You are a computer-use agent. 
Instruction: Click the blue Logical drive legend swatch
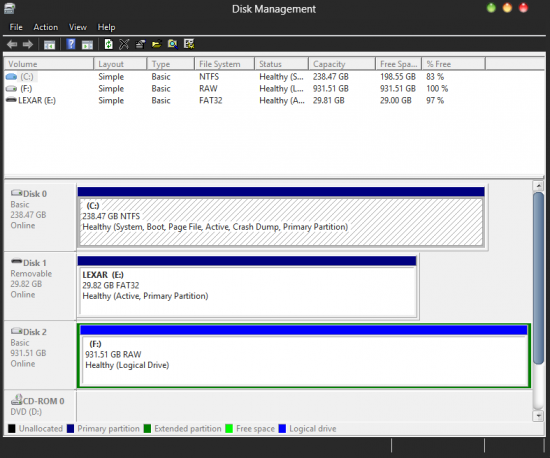pos(282,429)
